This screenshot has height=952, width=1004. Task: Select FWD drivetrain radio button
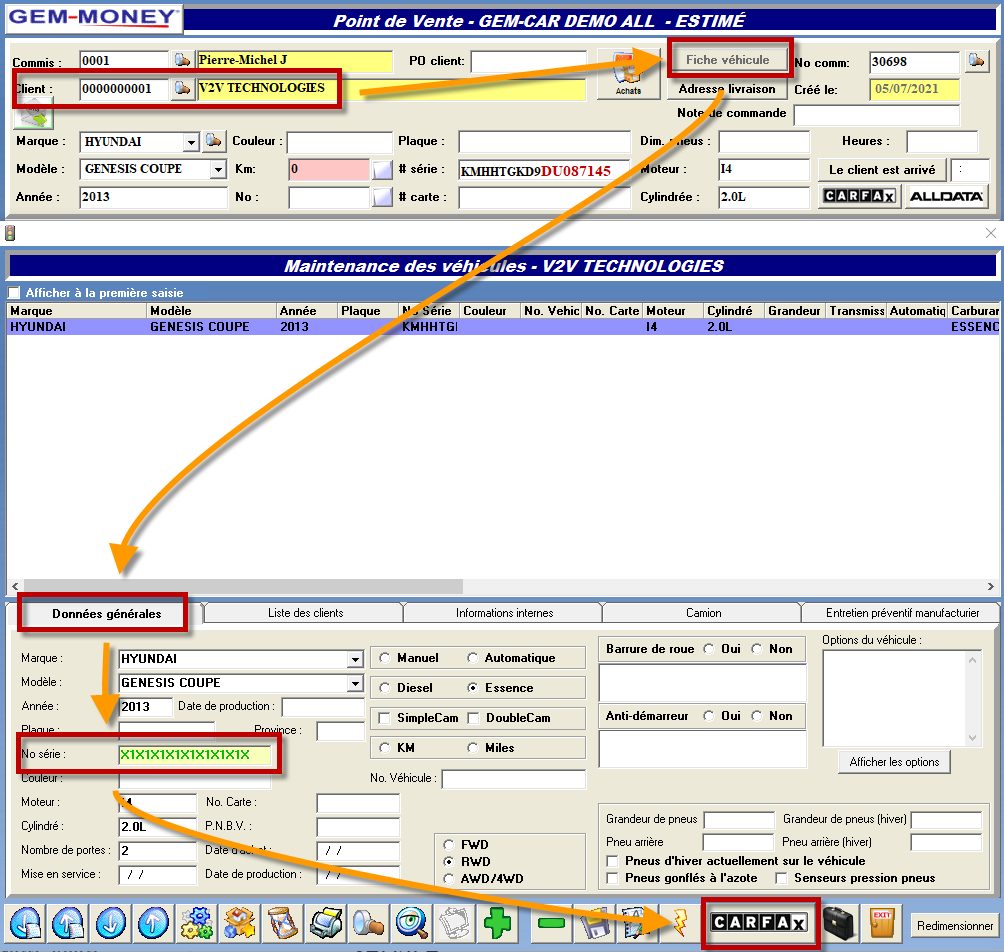(449, 844)
